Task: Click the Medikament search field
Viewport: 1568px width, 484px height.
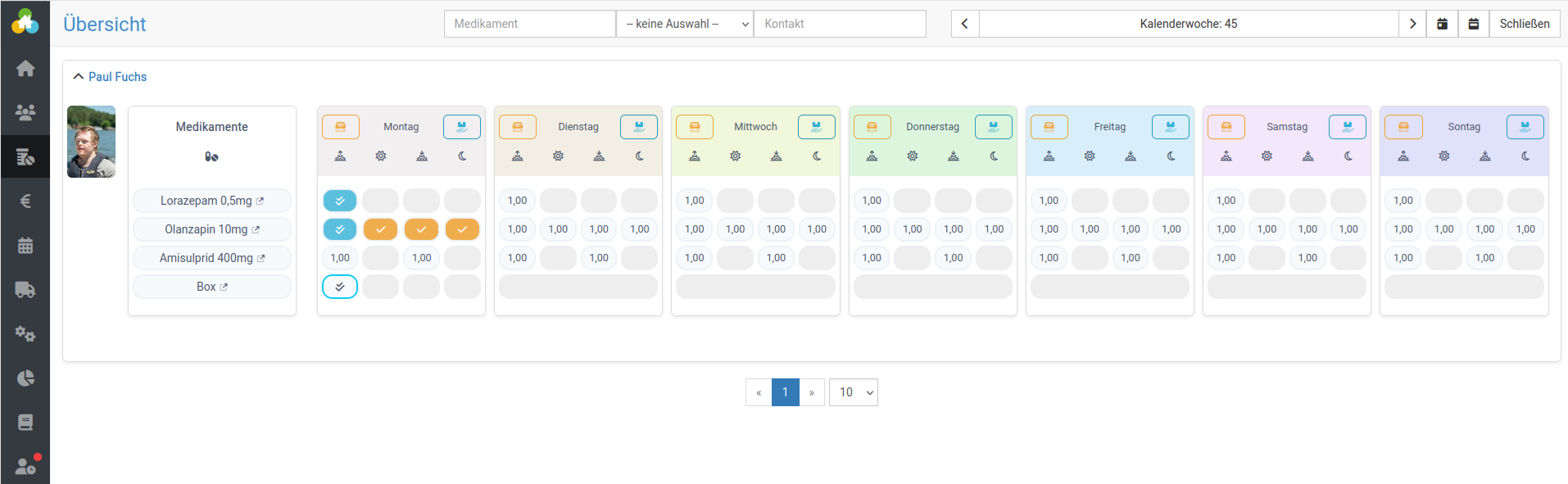Action: [529, 24]
